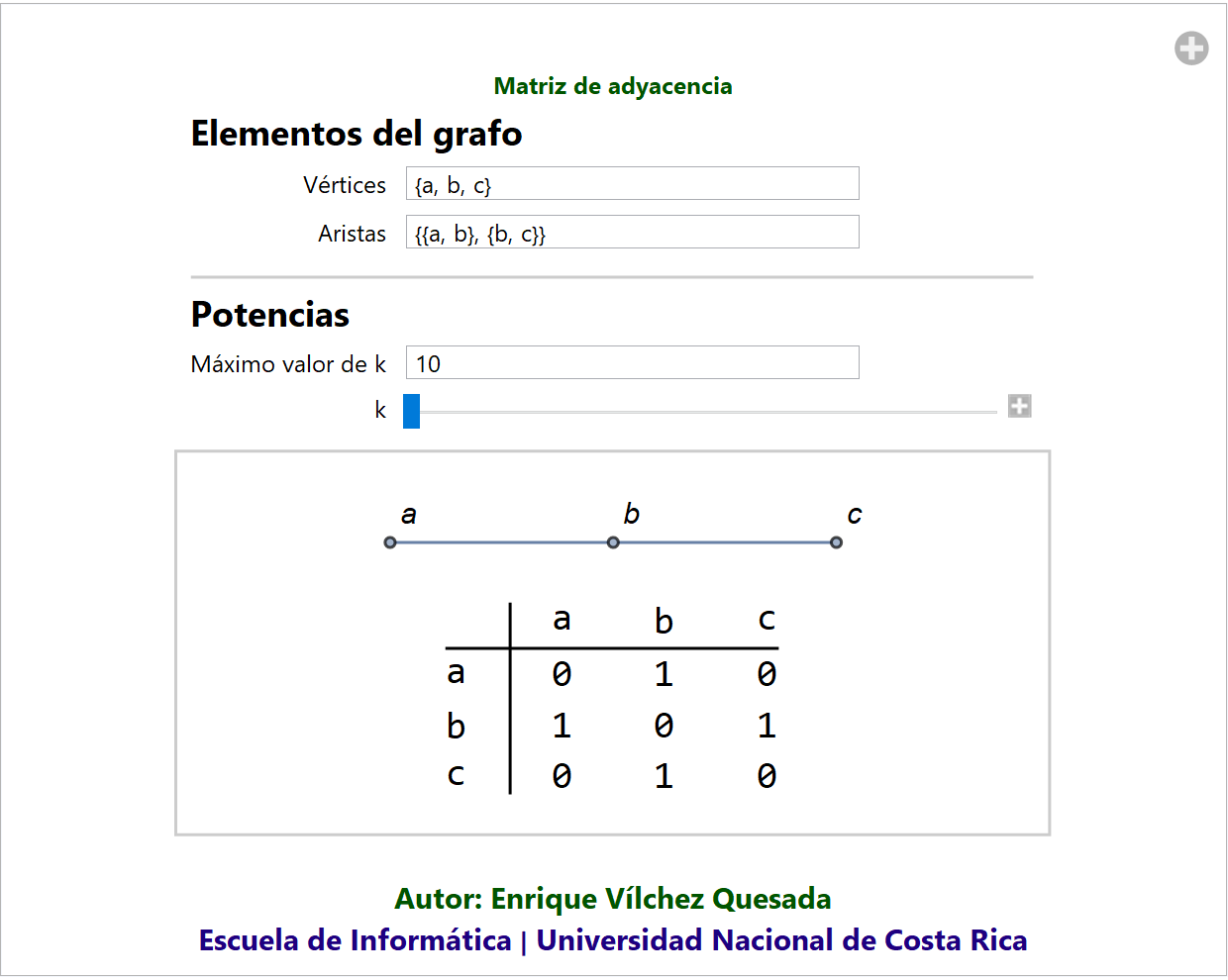Viewport: 1228px width, 980px height.
Task: Click the Aristas input field
Action: coord(632,233)
